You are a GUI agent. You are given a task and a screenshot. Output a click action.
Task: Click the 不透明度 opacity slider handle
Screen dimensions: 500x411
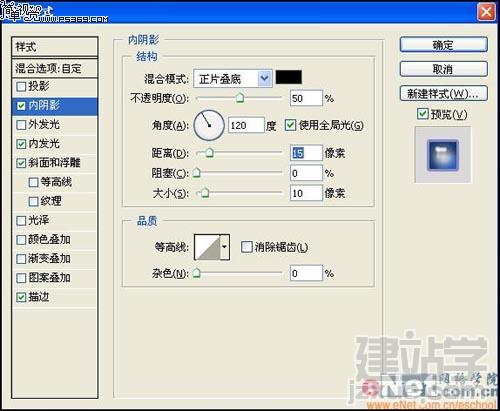tap(240, 98)
